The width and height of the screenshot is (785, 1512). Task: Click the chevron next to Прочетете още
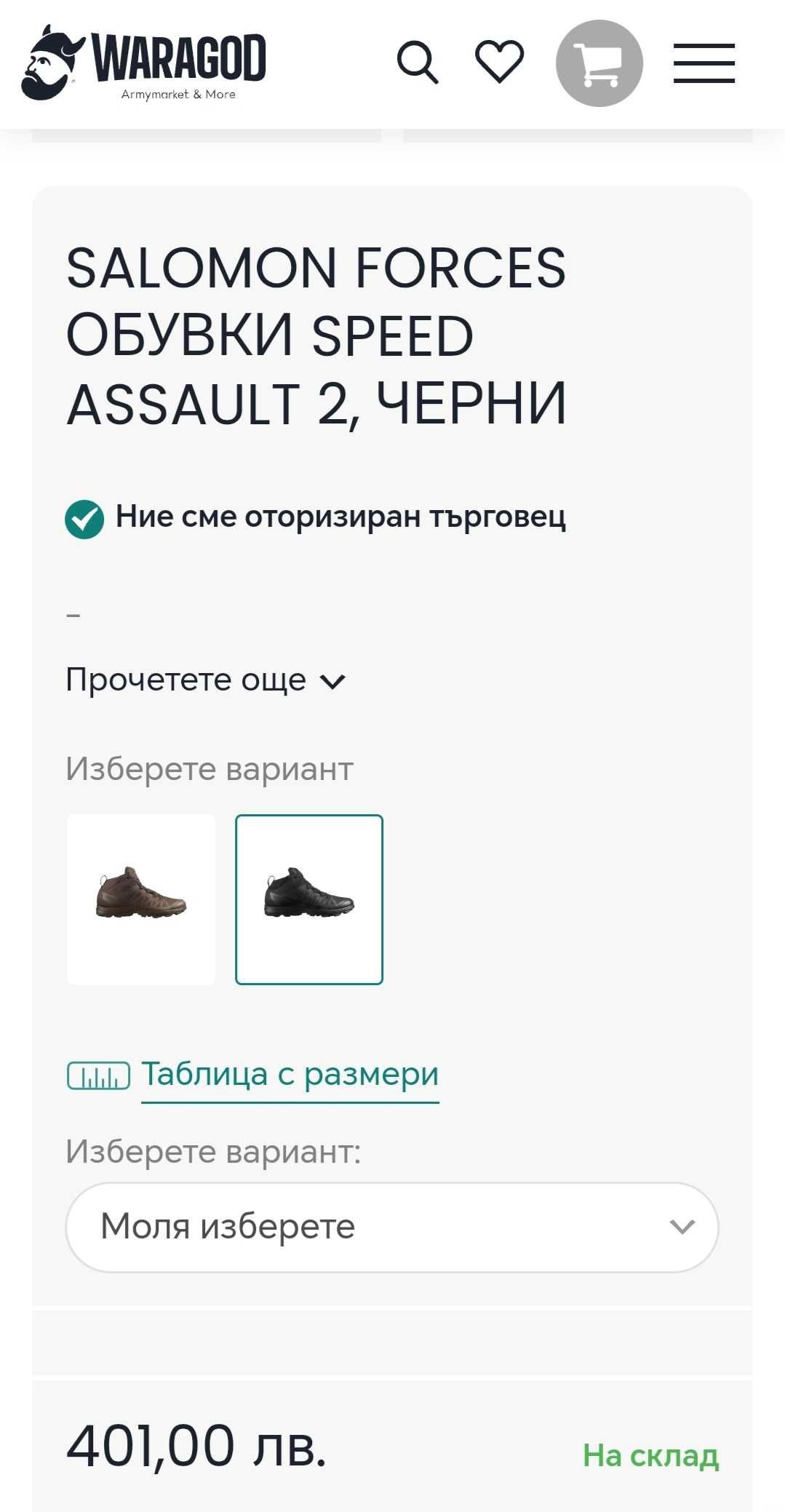point(332,682)
